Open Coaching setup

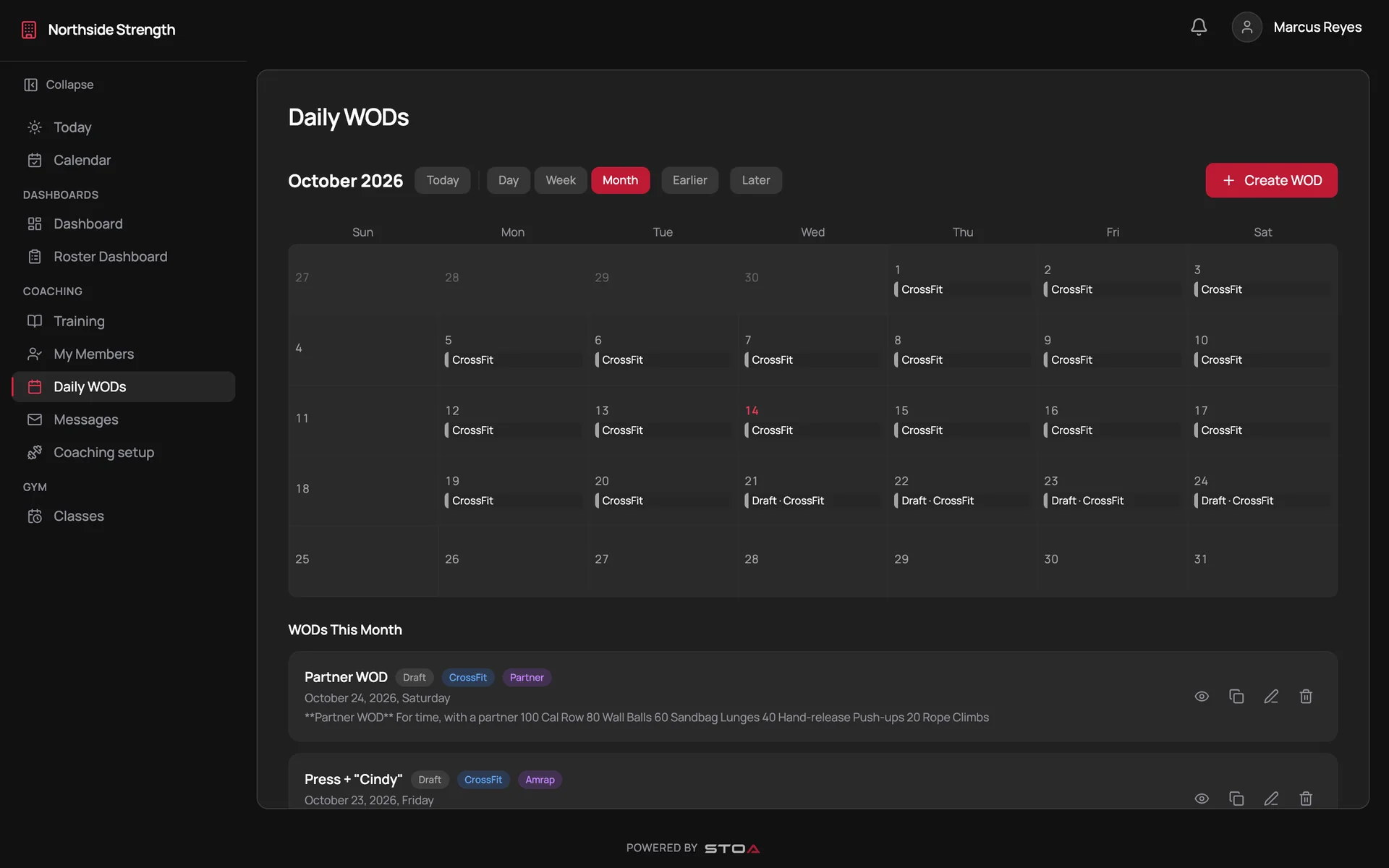123,452
